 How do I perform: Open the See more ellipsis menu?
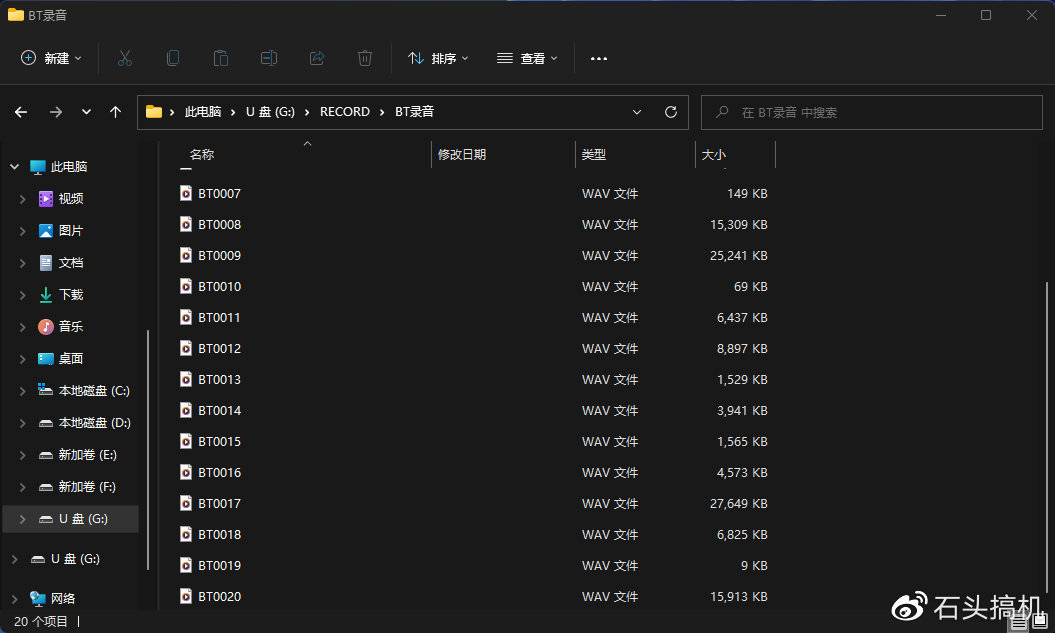click(599, 59)
